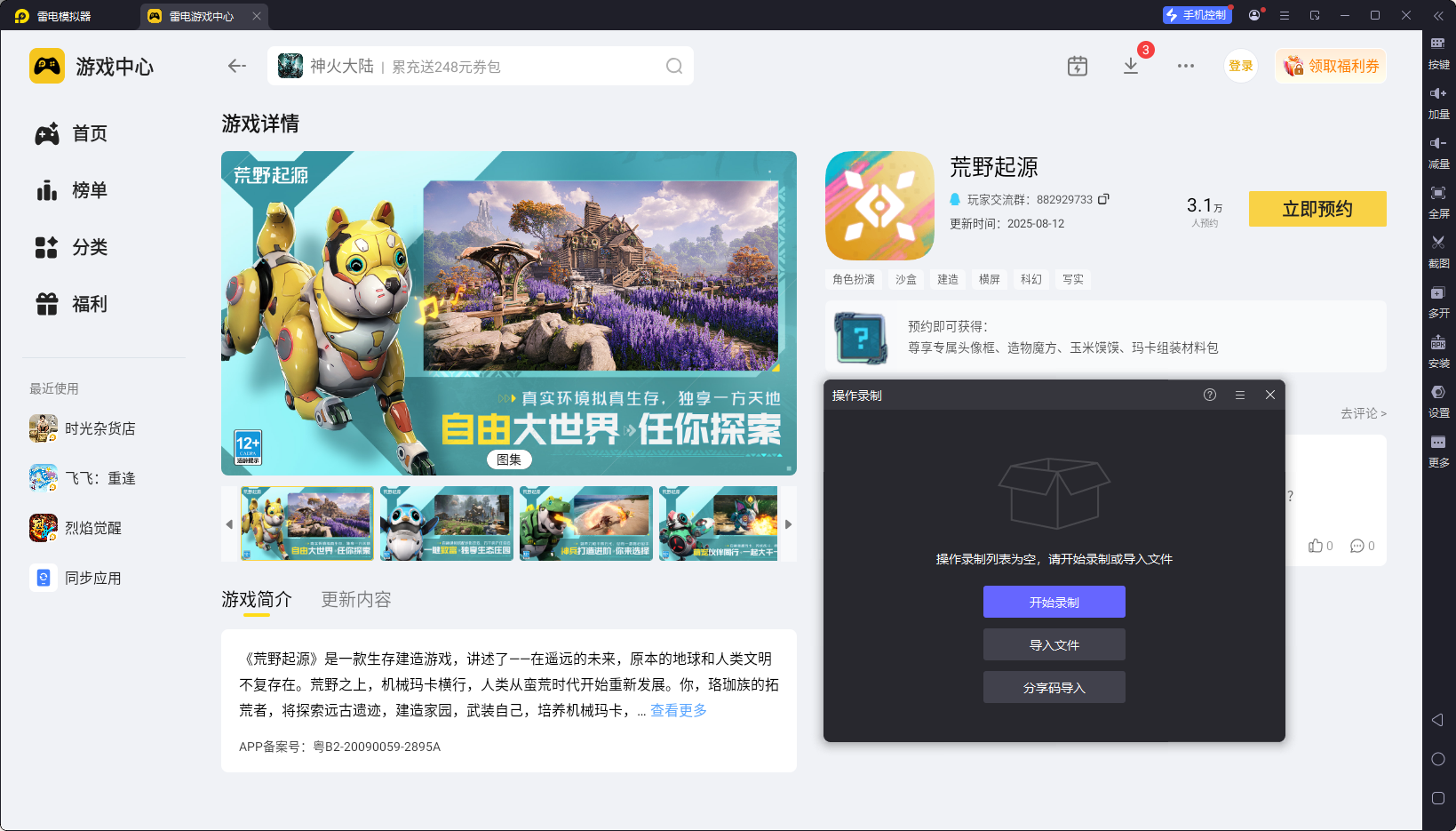Copy the player group number 882929733

[1103, 199]
